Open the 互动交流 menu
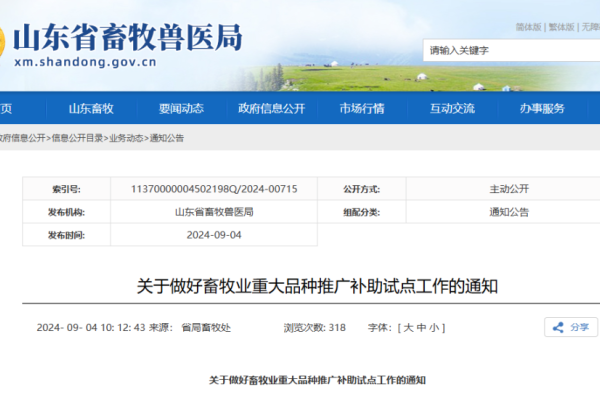The image size is (600, 400). click(452, 108)
